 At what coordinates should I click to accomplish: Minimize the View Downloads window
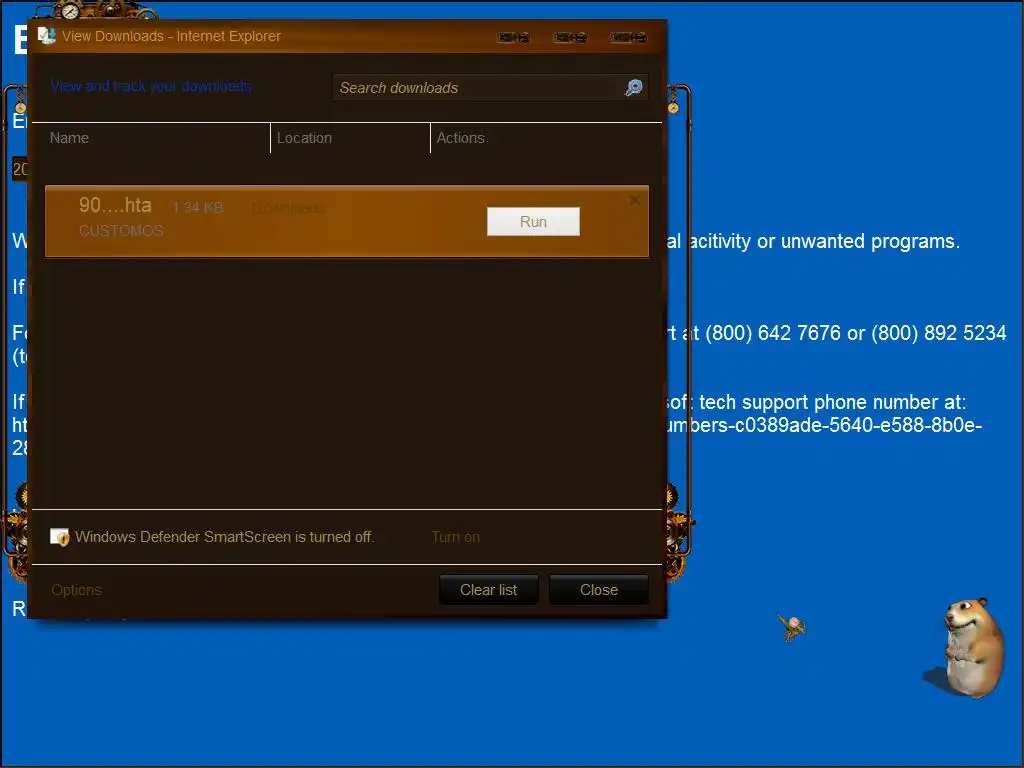513,37
